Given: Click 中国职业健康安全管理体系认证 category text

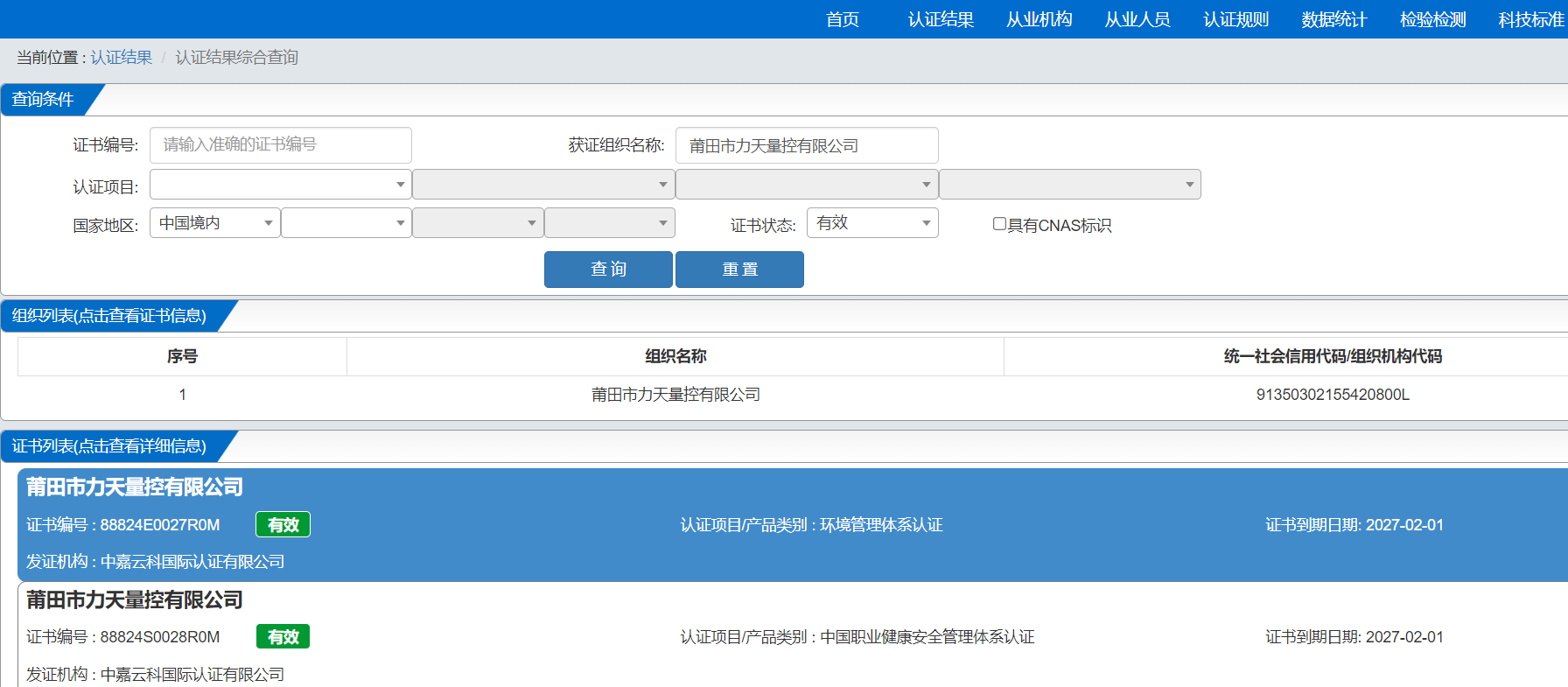Looking at the screenshot, I should pos(927,637).
